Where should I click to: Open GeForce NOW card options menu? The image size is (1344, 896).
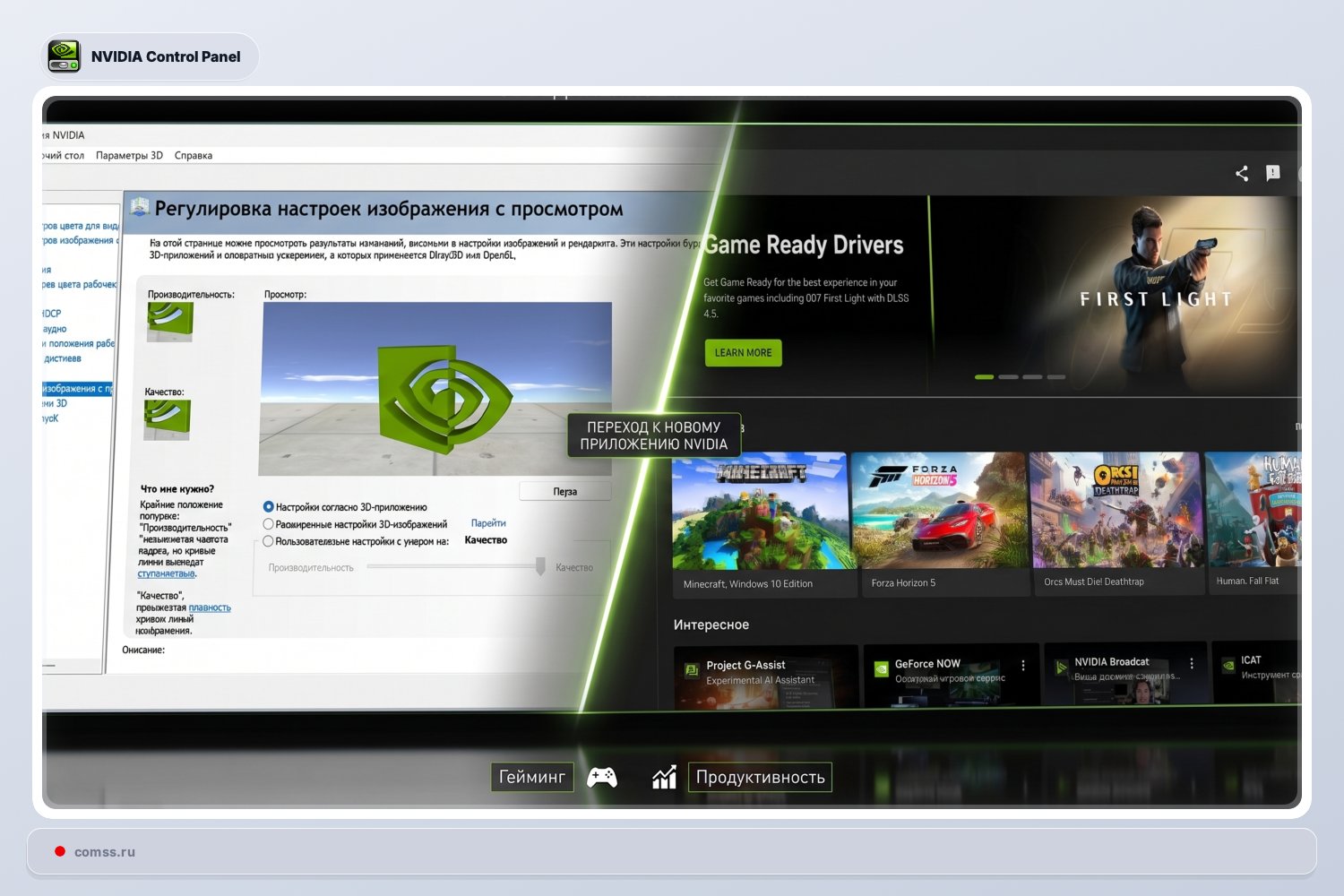pyautogui.click(x=1023, y=665)
